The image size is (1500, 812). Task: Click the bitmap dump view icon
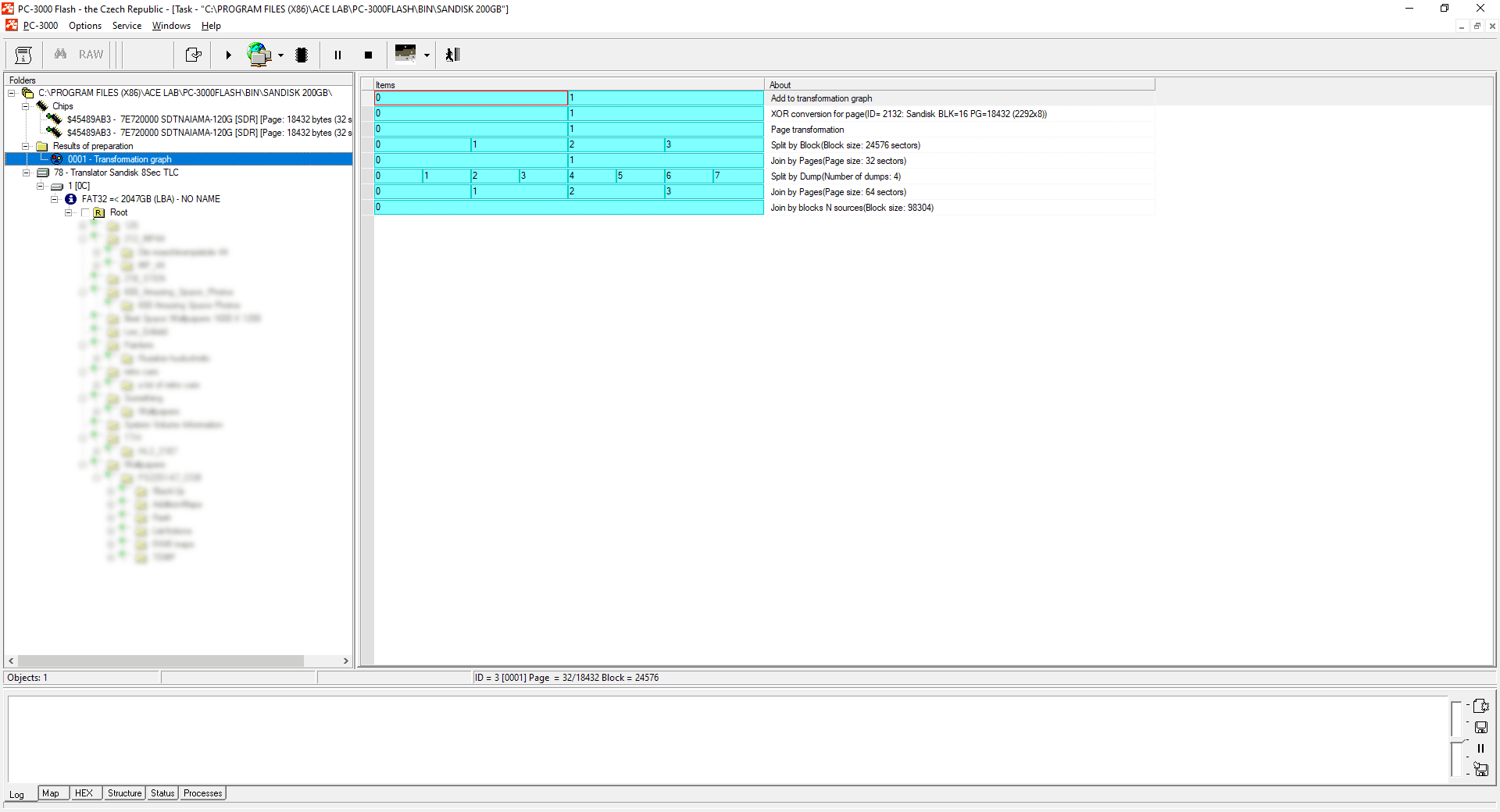click(405, 53)
